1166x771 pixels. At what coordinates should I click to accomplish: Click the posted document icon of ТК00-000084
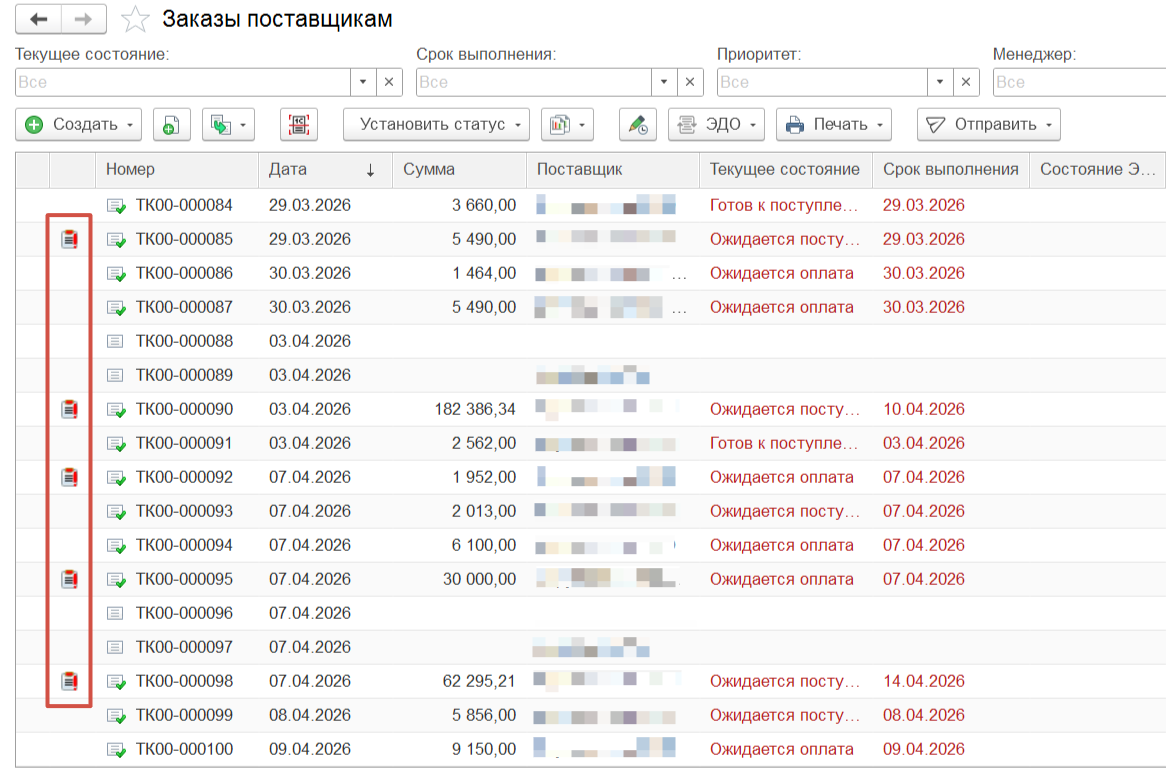pyautogui.click(x=116, y=206)
